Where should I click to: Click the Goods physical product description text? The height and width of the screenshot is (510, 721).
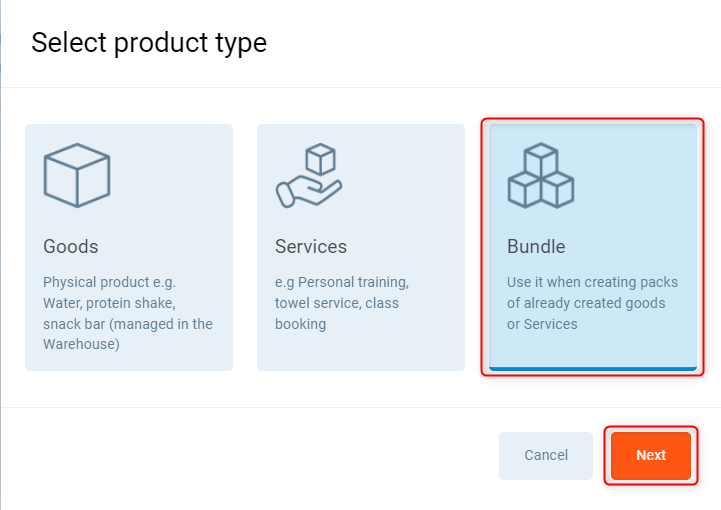pos(128,313)
